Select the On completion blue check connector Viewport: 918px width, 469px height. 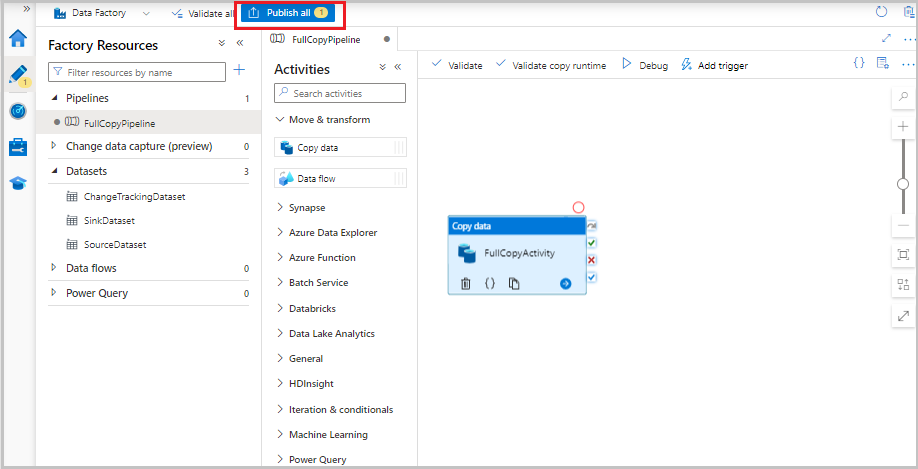point(591,277)
